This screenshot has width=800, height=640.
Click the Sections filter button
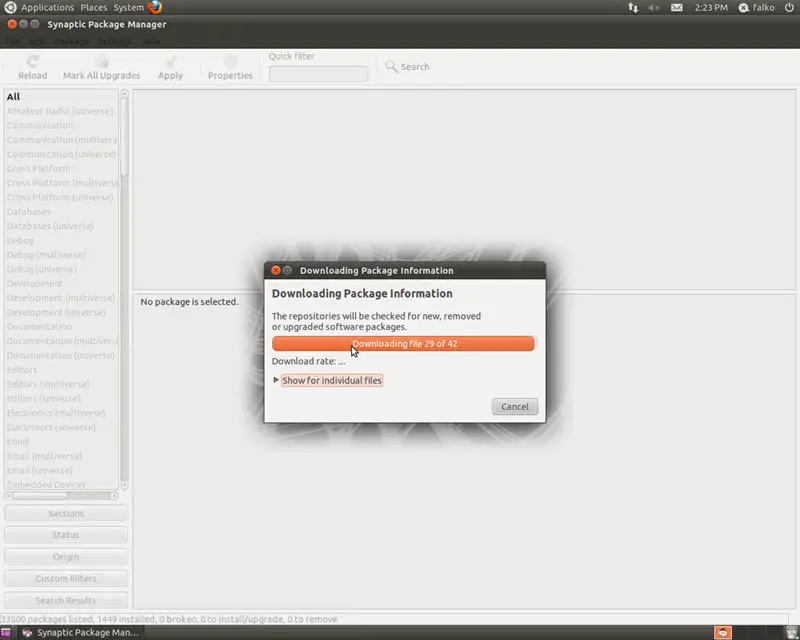pyautogui.click(x=66, y=513)
